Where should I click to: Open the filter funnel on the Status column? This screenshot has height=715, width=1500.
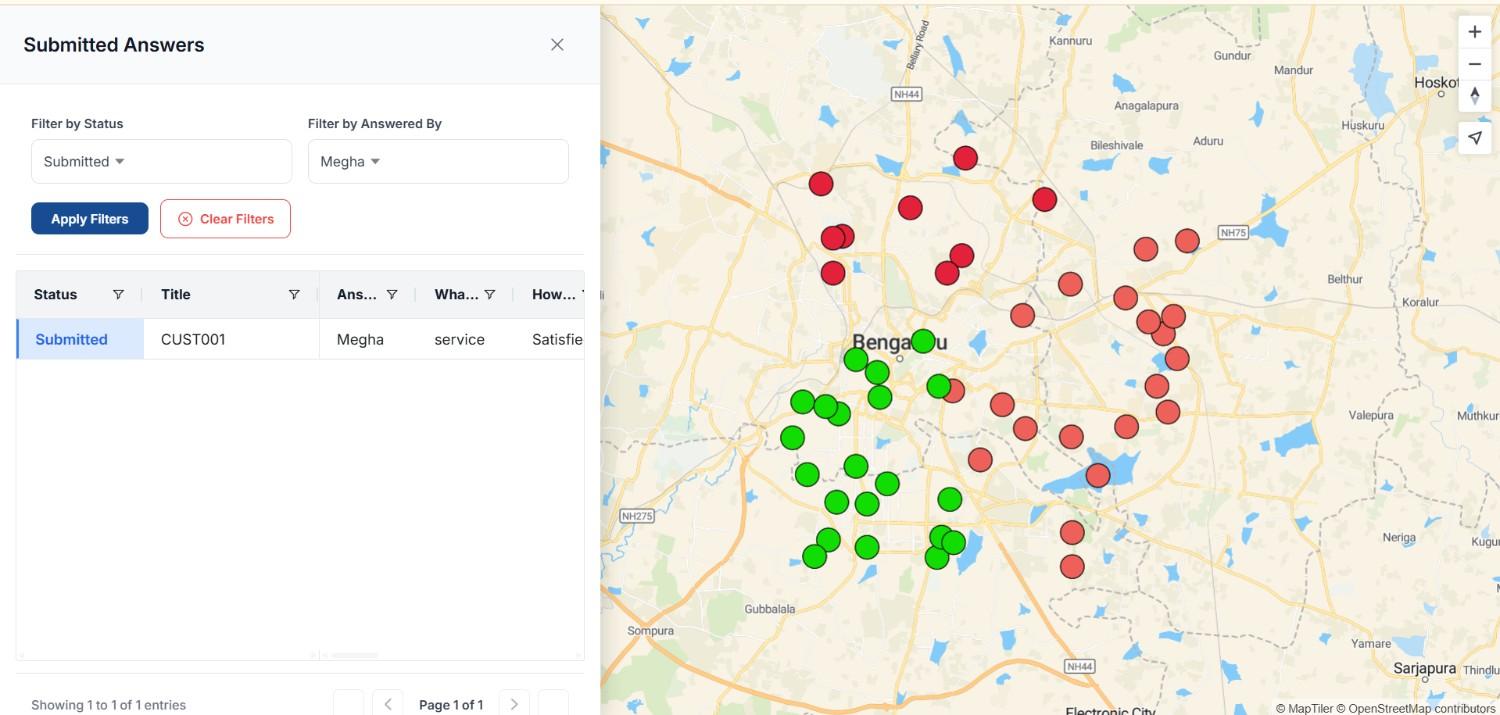point(117,294)
